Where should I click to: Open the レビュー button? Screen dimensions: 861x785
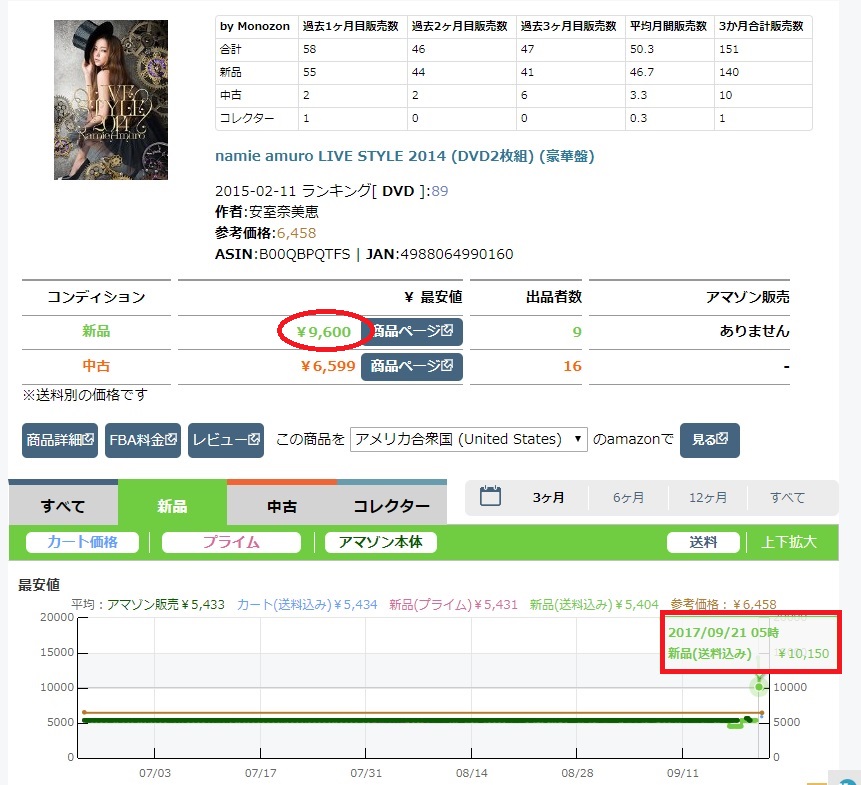tap(226, 440)
